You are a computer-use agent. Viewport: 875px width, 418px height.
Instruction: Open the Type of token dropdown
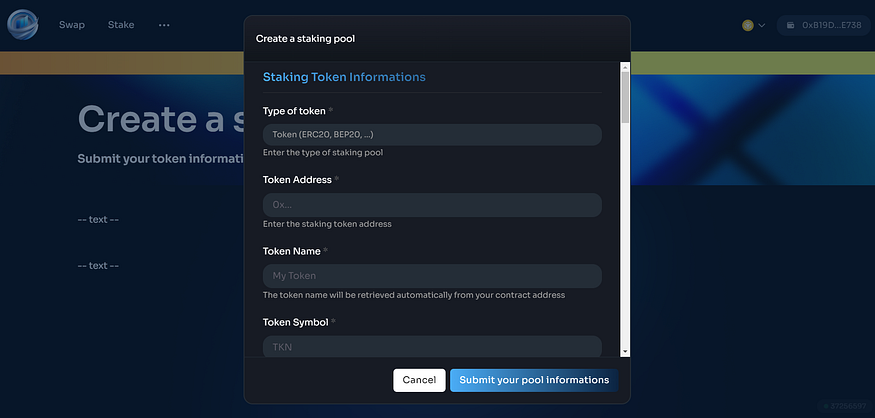click(x=431, y=135)
